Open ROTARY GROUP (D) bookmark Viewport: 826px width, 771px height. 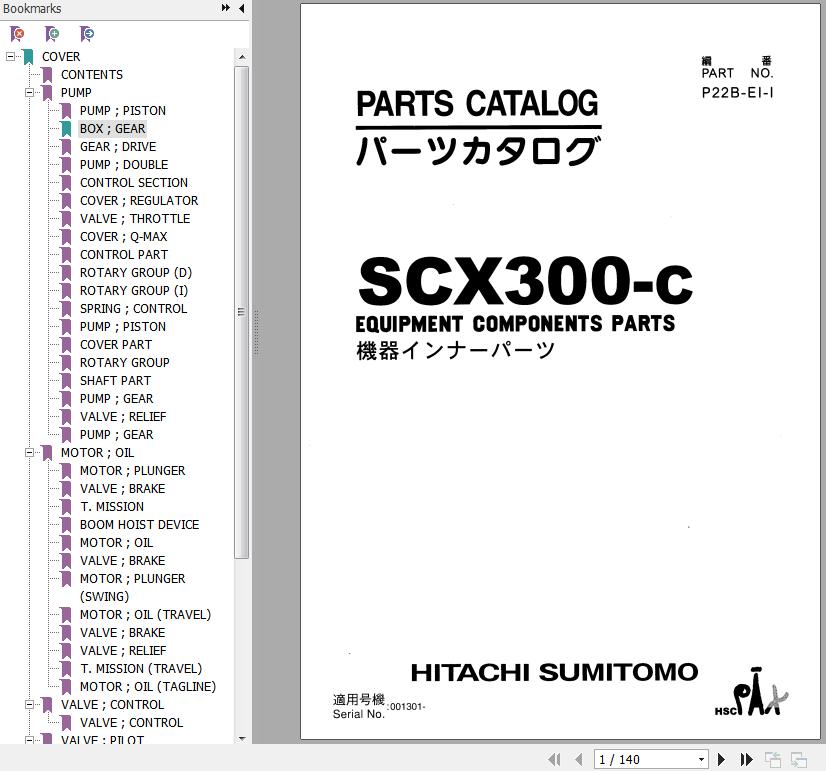[136, 272]
